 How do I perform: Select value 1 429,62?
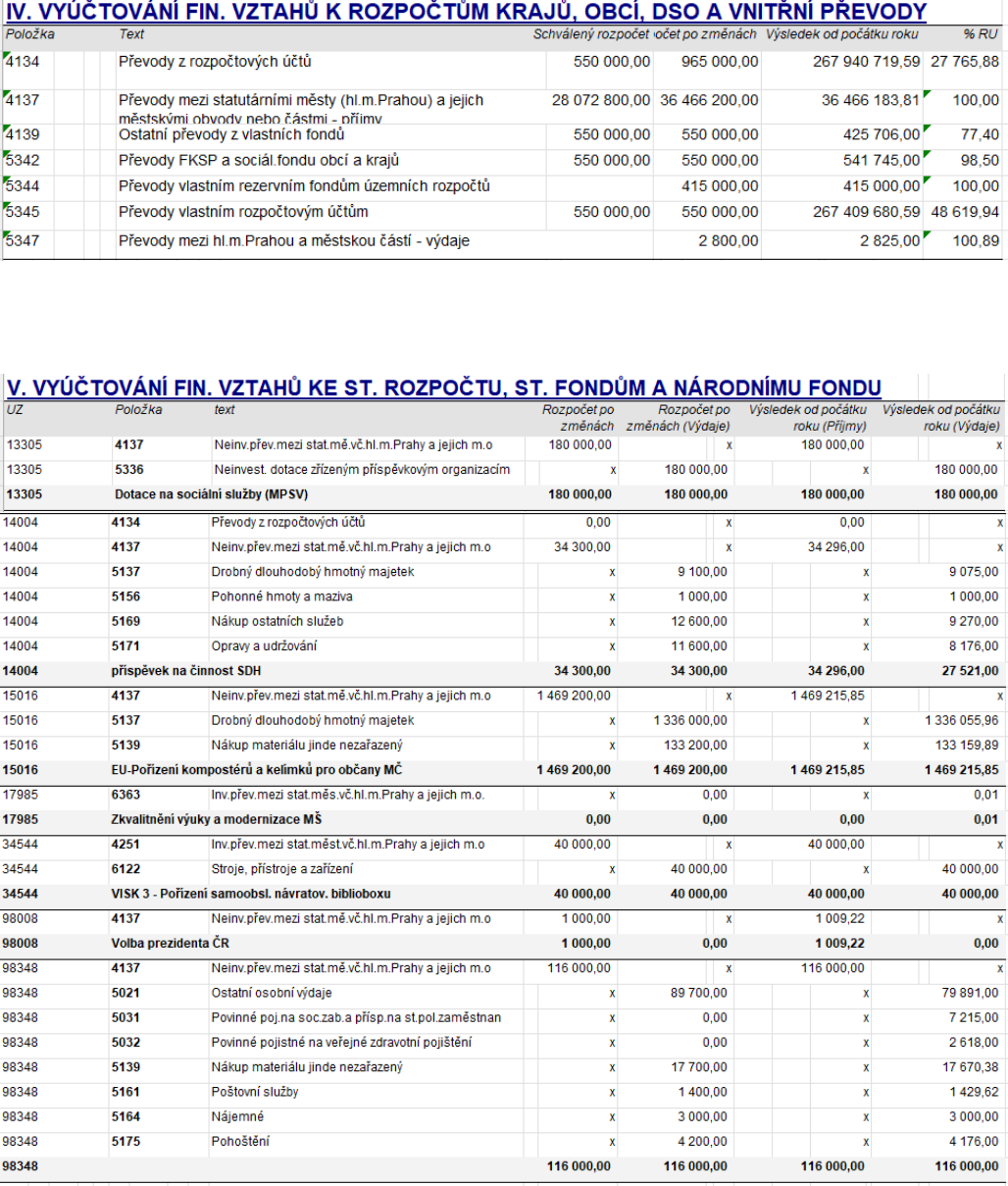pyautogui.click(x=973, y=1092)
